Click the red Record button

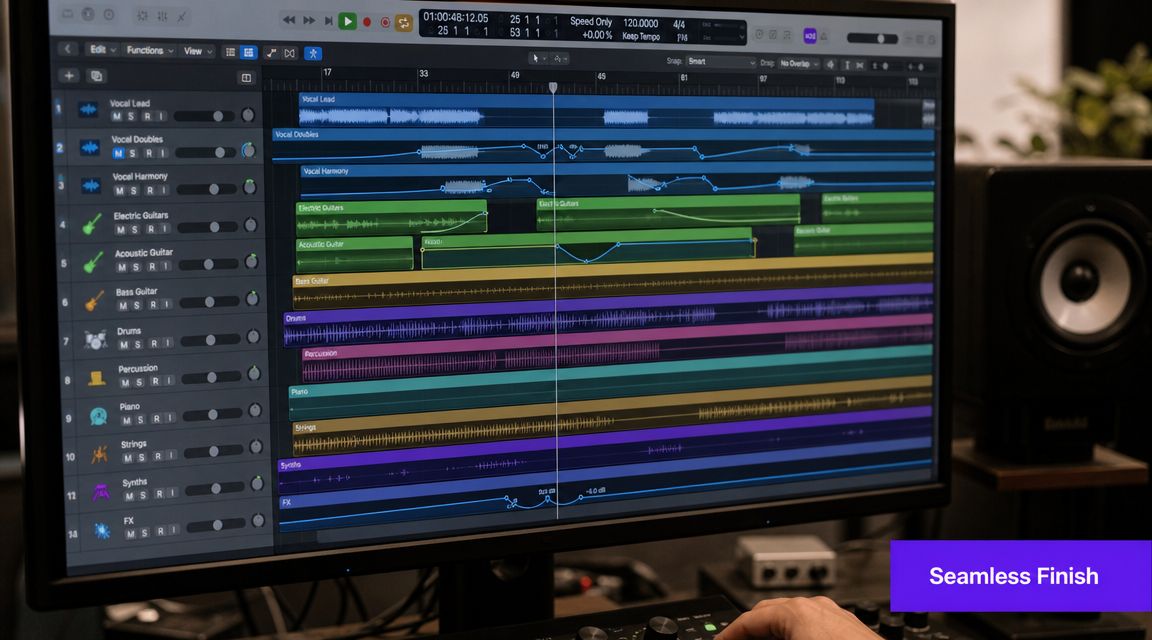click(x=367, y=22)
